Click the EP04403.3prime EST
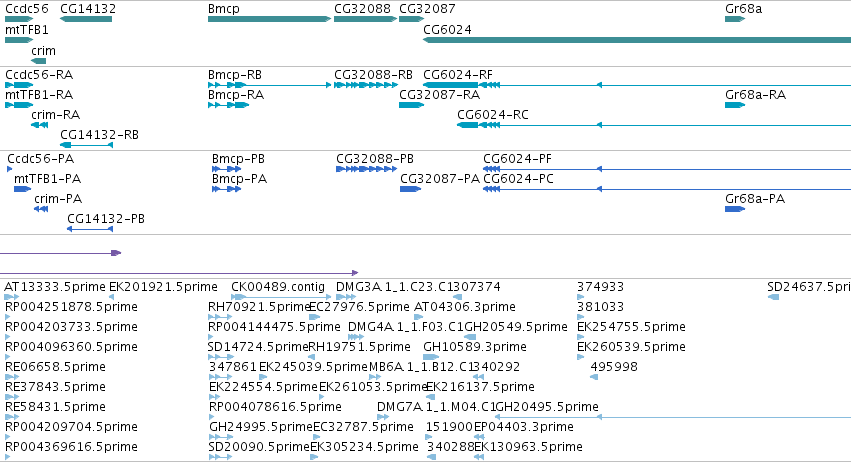Screen dimensions: 851x462 pos(479,437)
